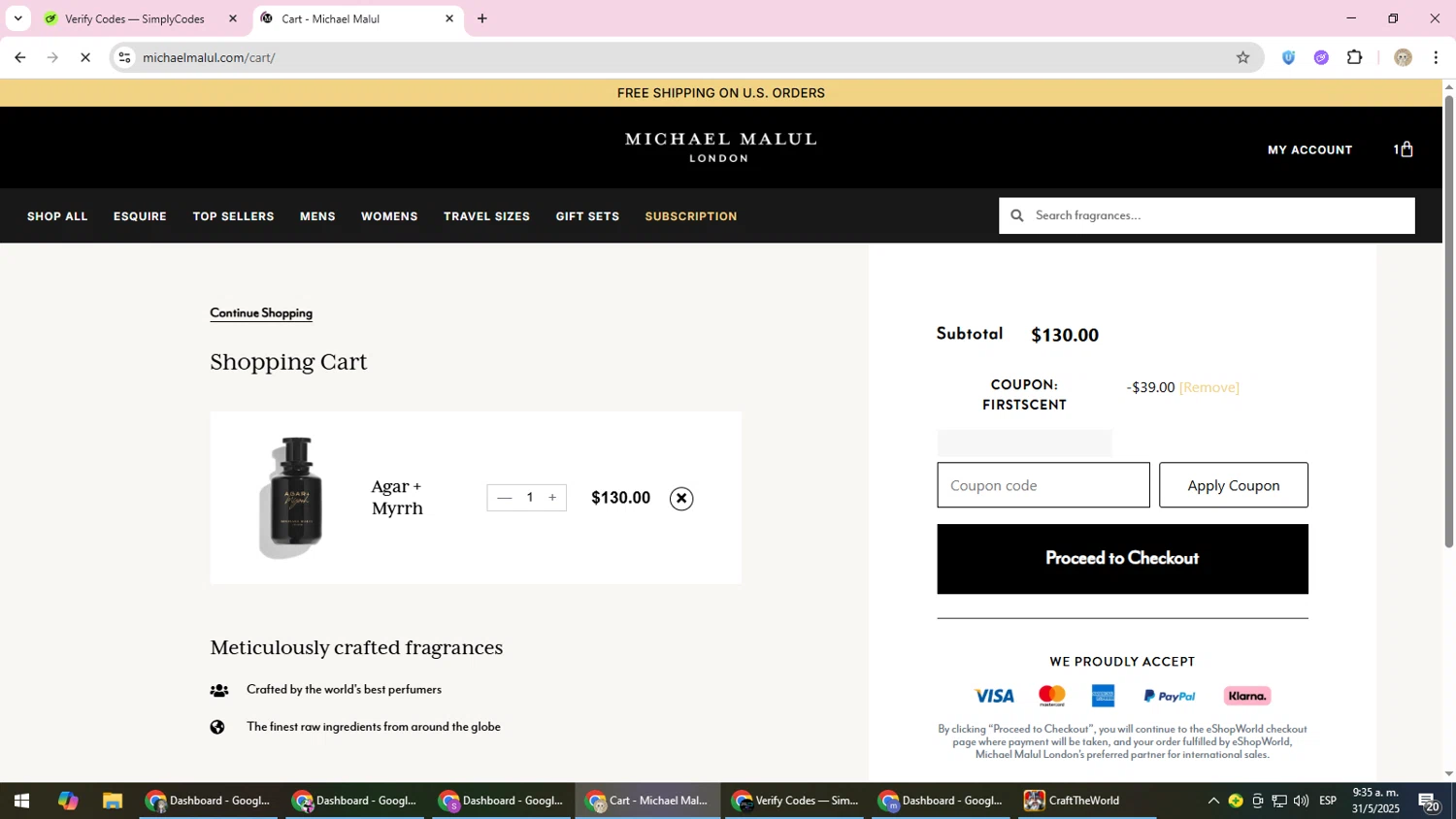Open the purple extension icon in toolbar
The image size is (1456, 819).
1321,57
